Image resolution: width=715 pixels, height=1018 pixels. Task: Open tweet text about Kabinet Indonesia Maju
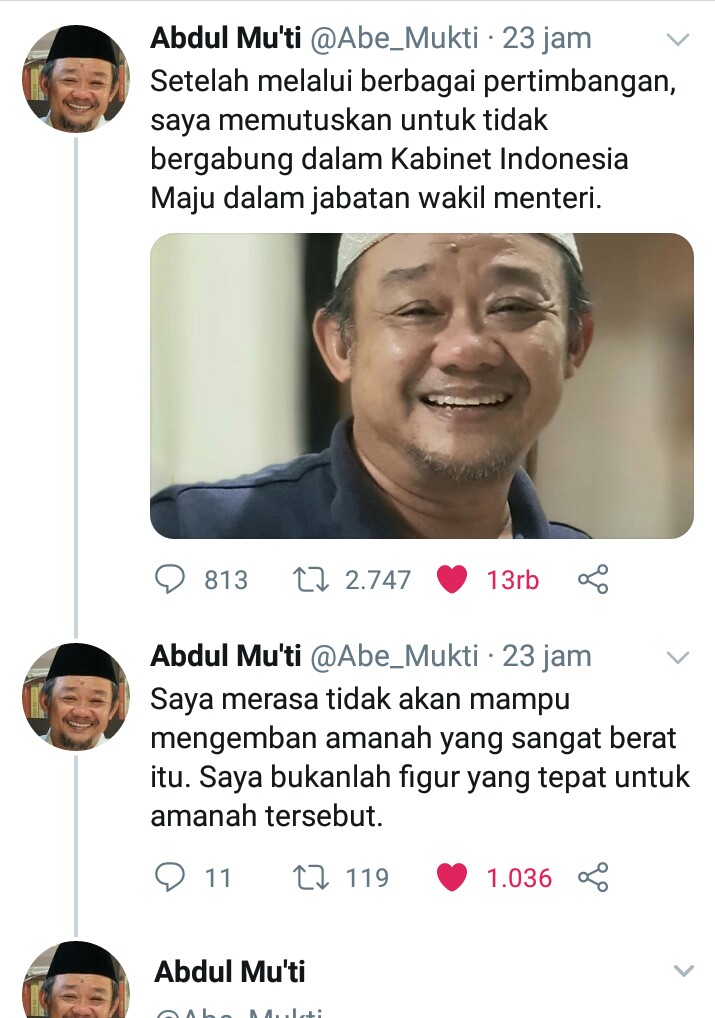click(413, 140)
